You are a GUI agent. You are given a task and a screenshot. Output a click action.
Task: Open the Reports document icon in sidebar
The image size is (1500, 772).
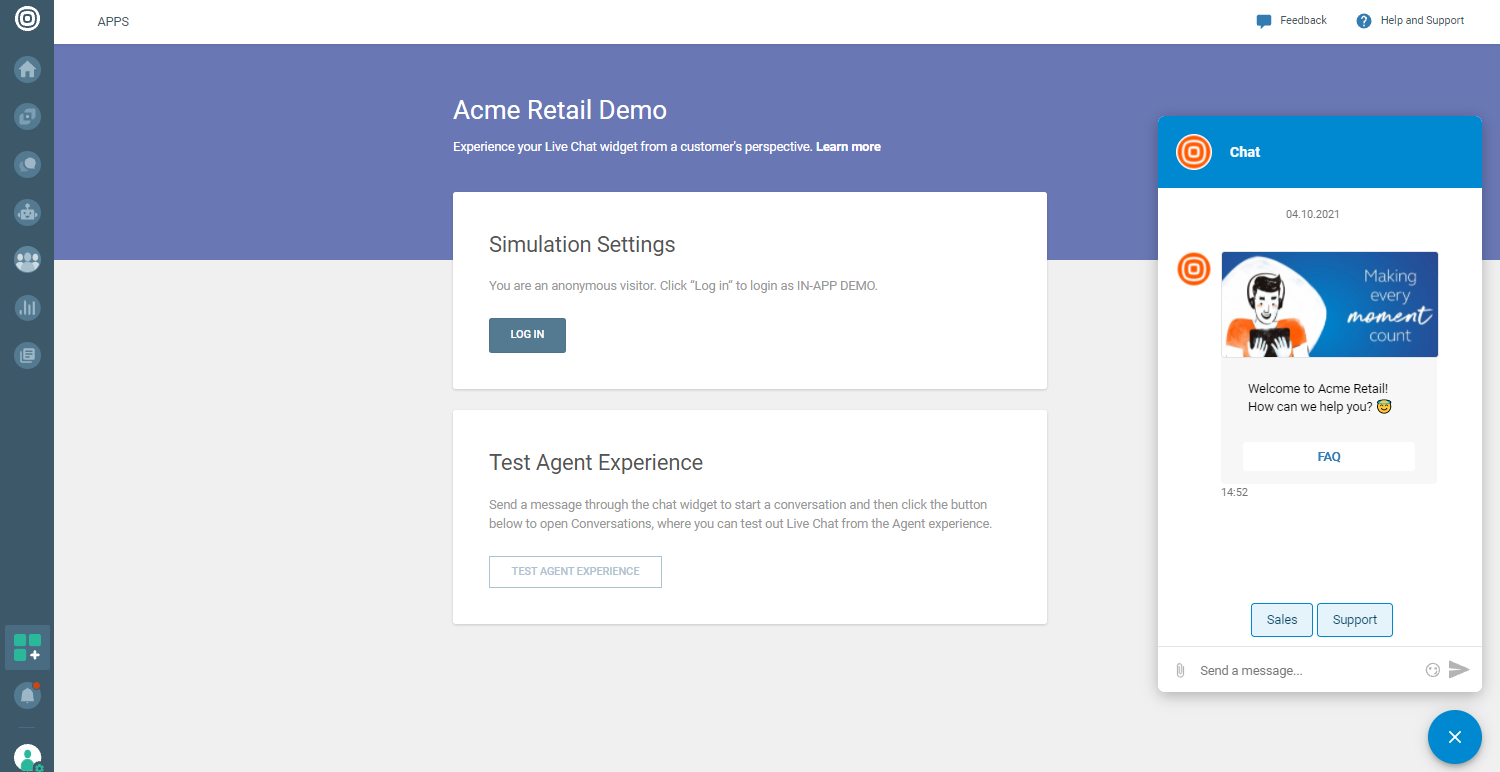pyautogui.click(x=27, y=355)
